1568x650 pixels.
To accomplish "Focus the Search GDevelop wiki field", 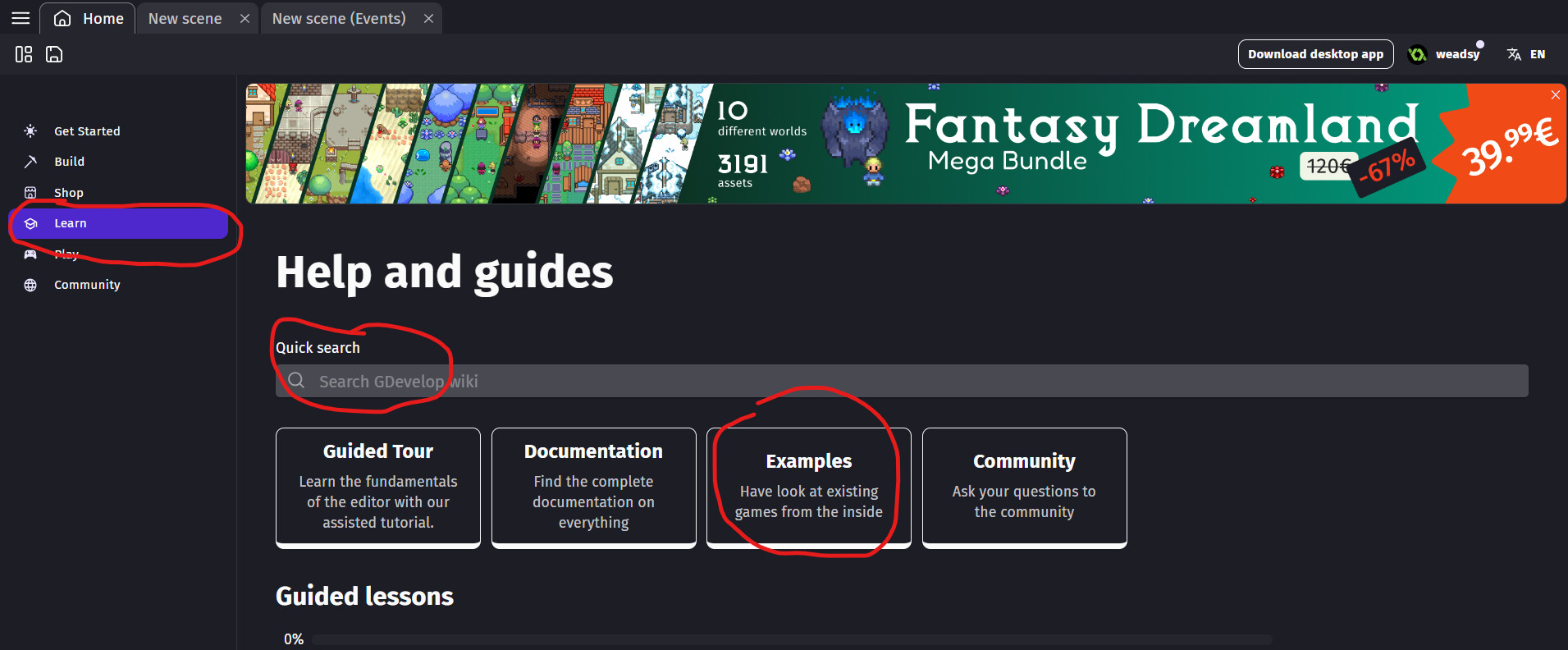I will [x=902, y=381].
